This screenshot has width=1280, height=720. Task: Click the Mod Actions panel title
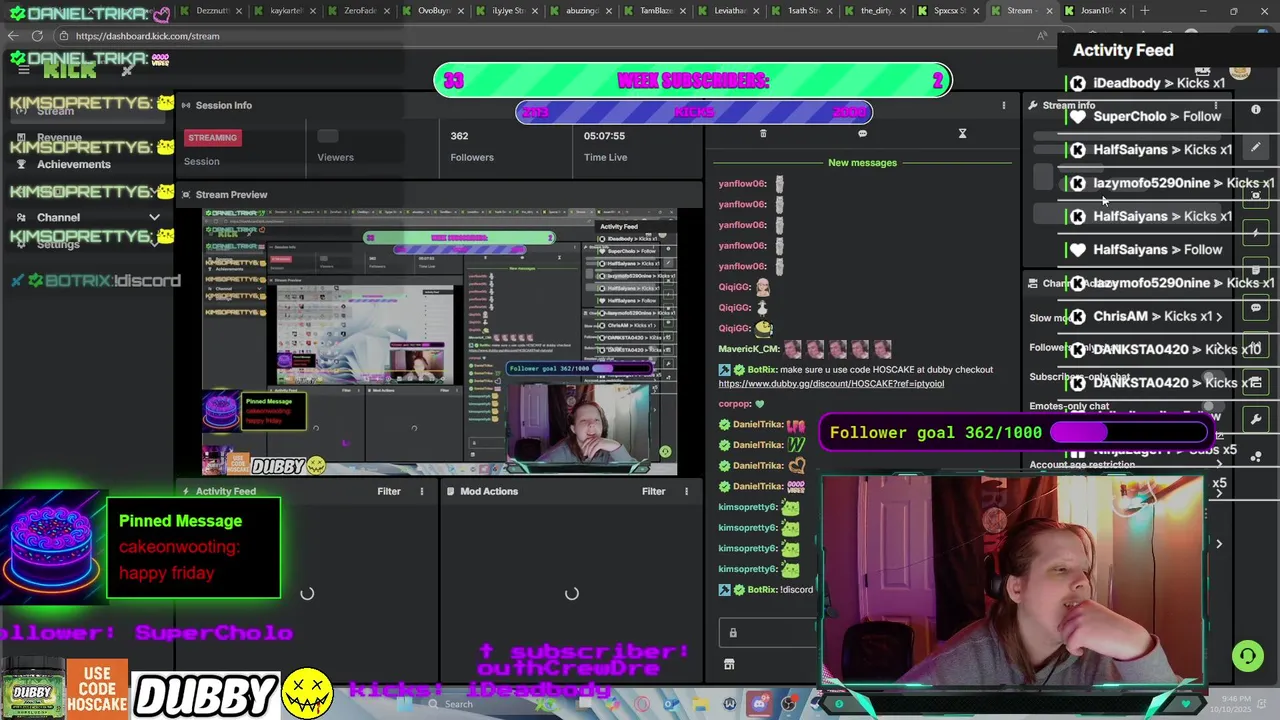[x=489, y=491]
